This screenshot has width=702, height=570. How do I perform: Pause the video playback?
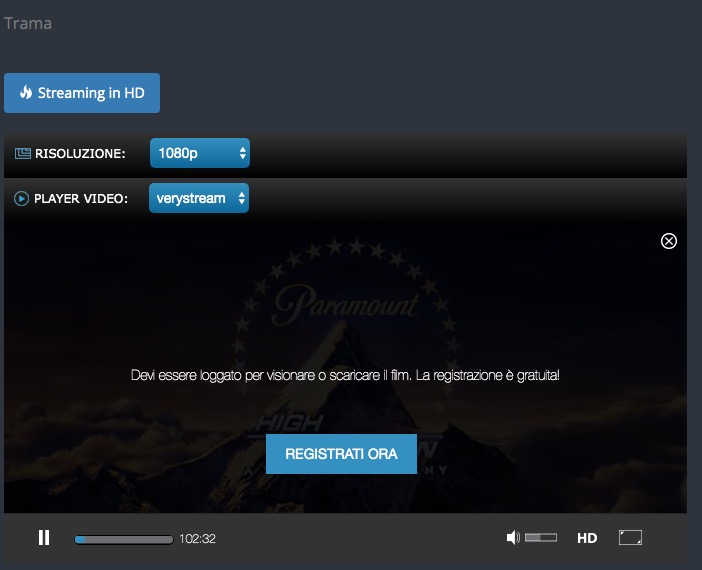coord(44,538)
